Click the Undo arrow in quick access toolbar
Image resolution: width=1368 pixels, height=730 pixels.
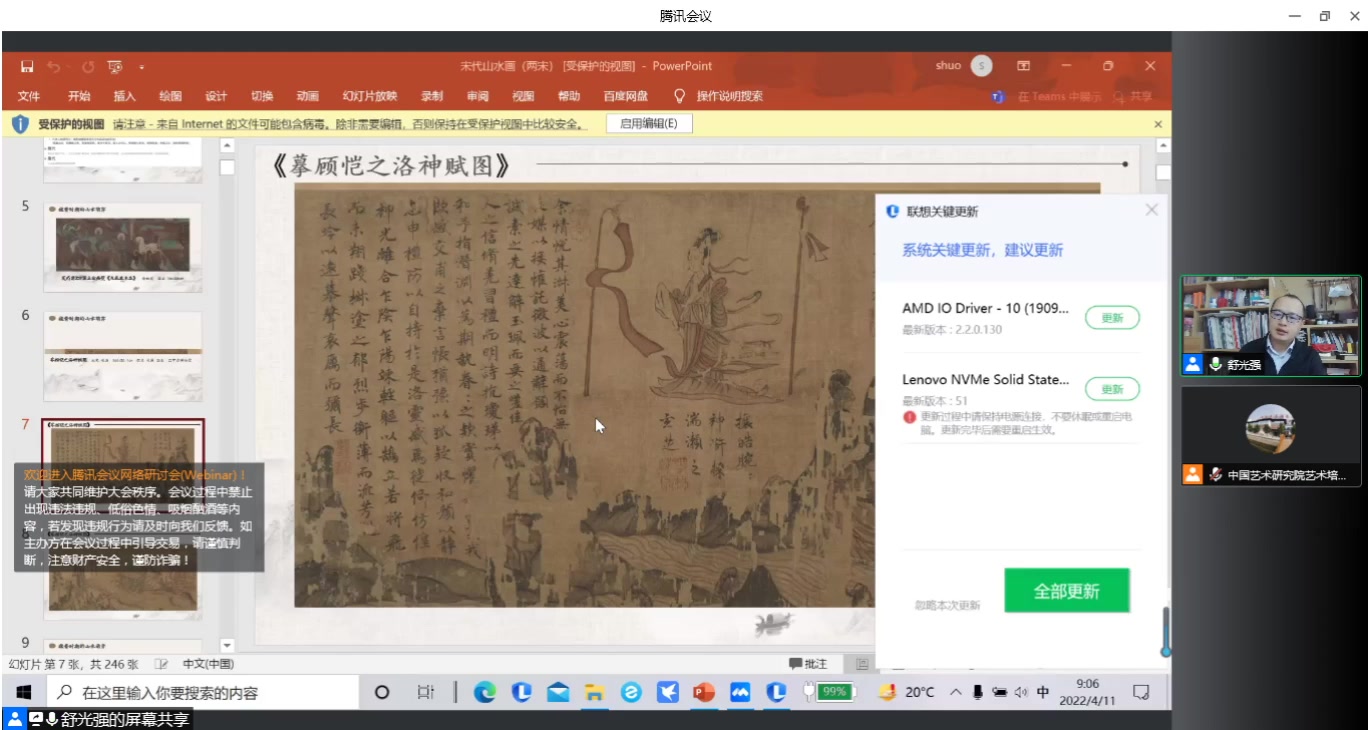[x=53, y=67]
